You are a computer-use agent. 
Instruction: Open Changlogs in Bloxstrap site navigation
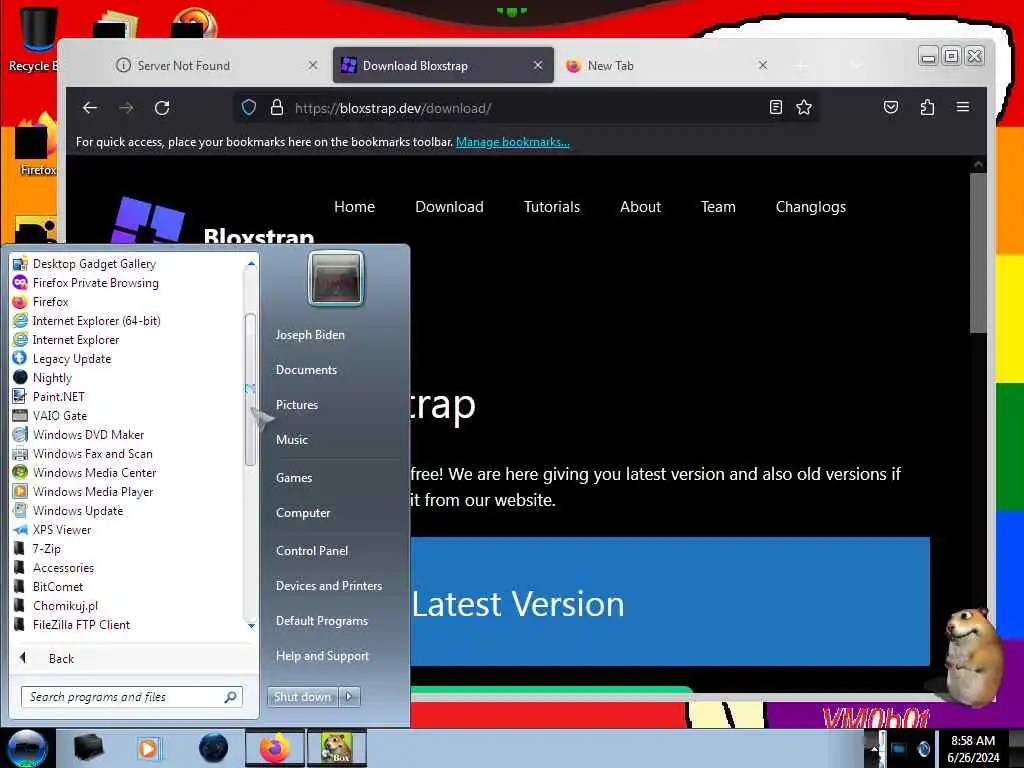pyautogui.click(x=810, y=207)
